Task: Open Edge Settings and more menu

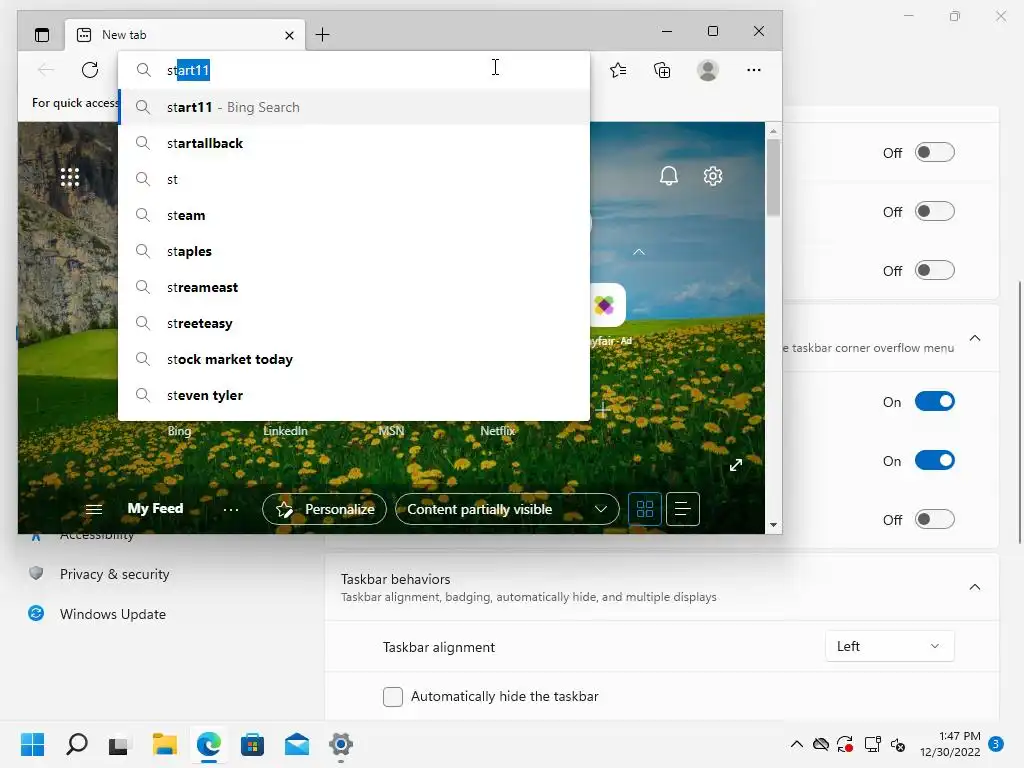Action: pos(754,70)
